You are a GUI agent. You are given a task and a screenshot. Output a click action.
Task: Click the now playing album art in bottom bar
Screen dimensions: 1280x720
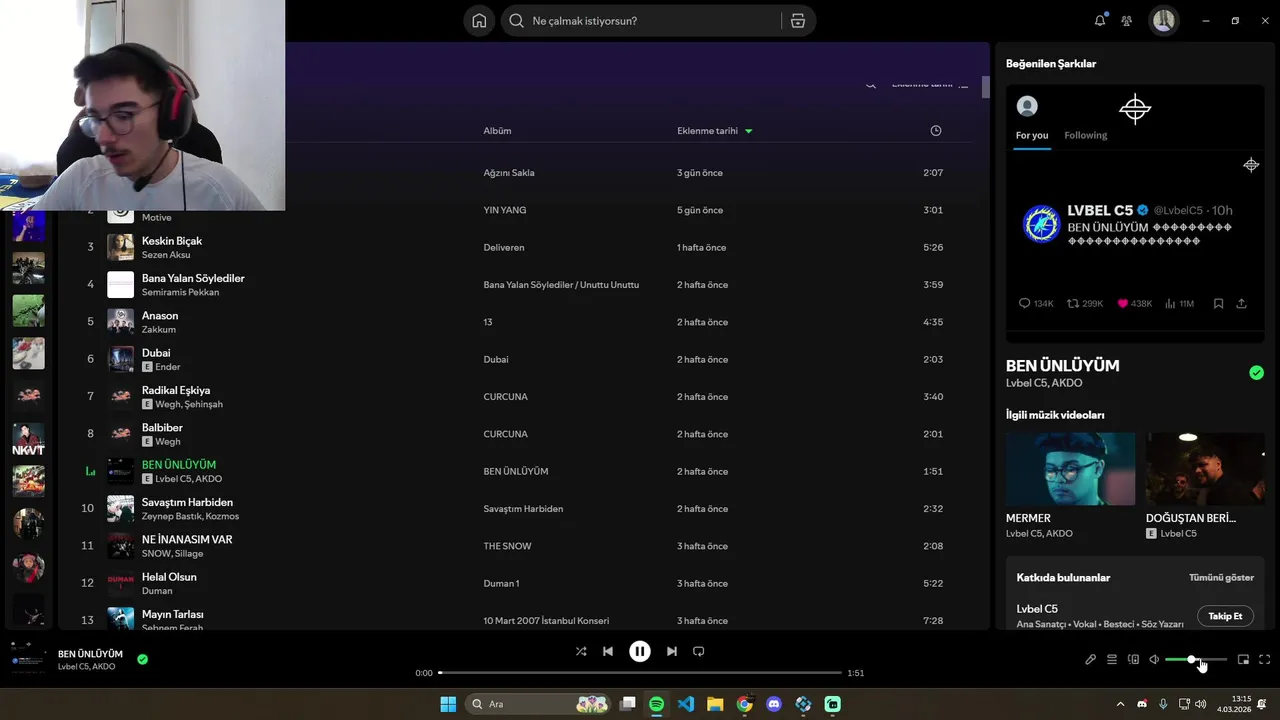pos(28,659)
